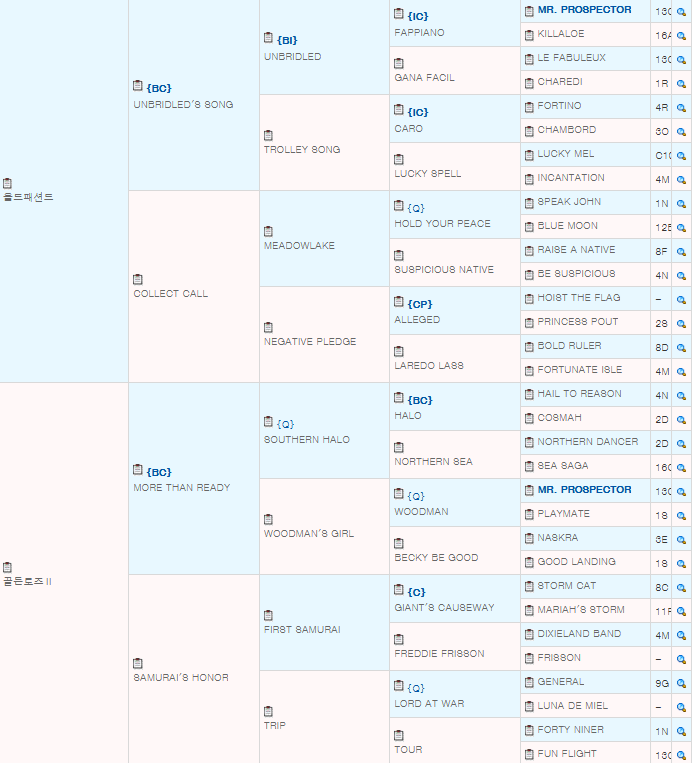Click the clipboard icon above TRIP

point(268,711)
